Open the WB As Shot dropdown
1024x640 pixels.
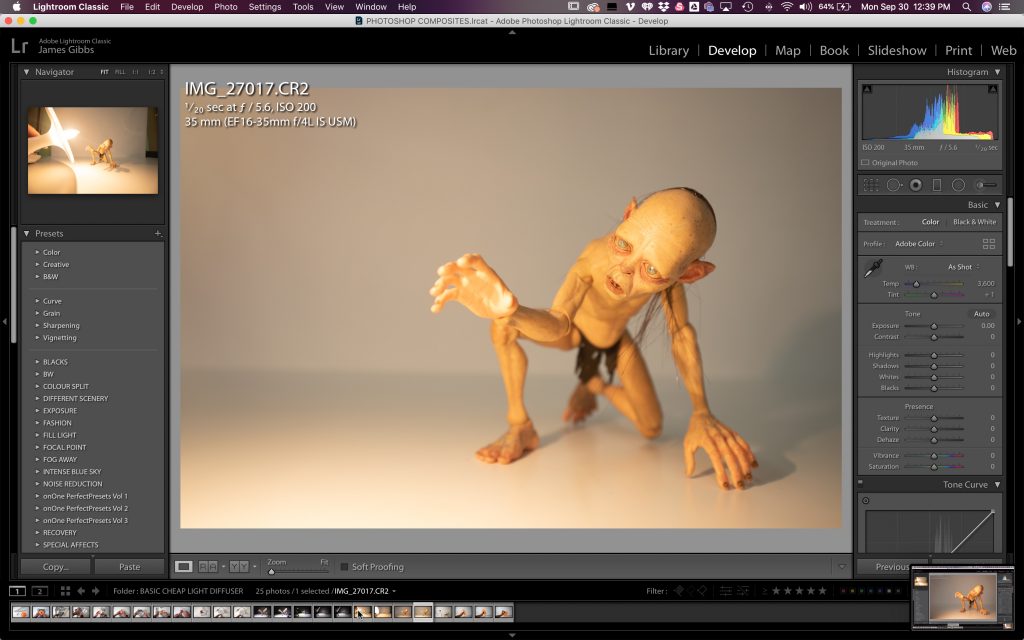964,267
